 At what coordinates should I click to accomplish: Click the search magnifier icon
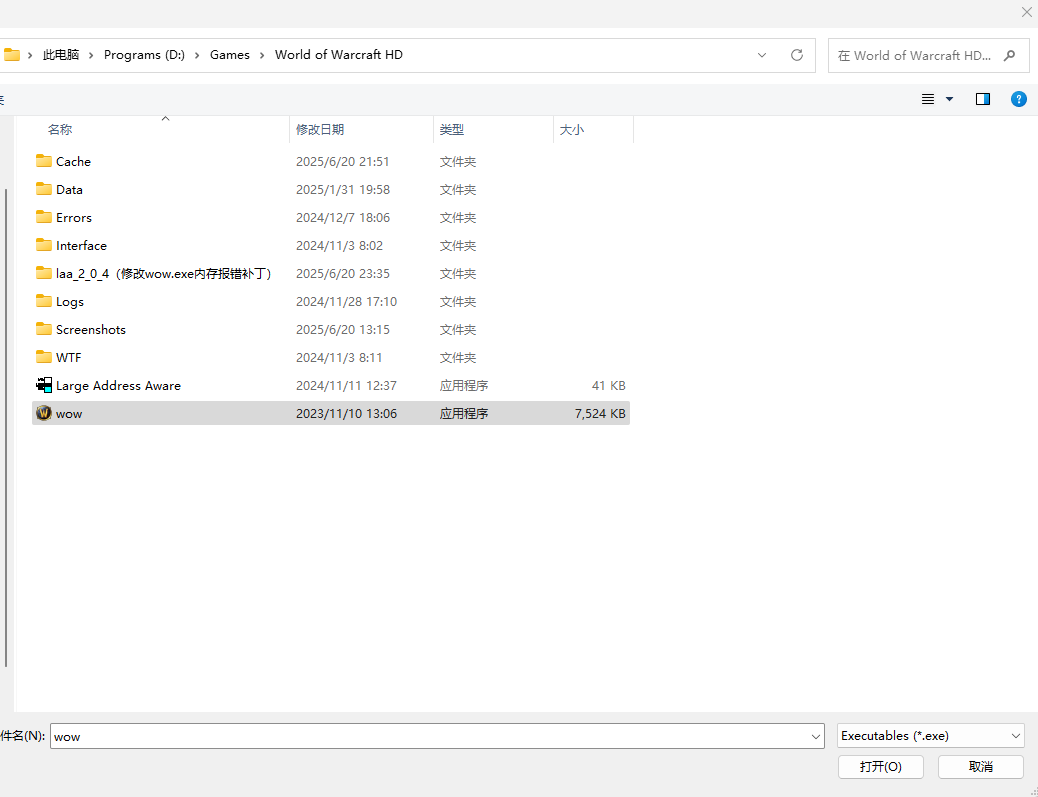[1010, 56]
